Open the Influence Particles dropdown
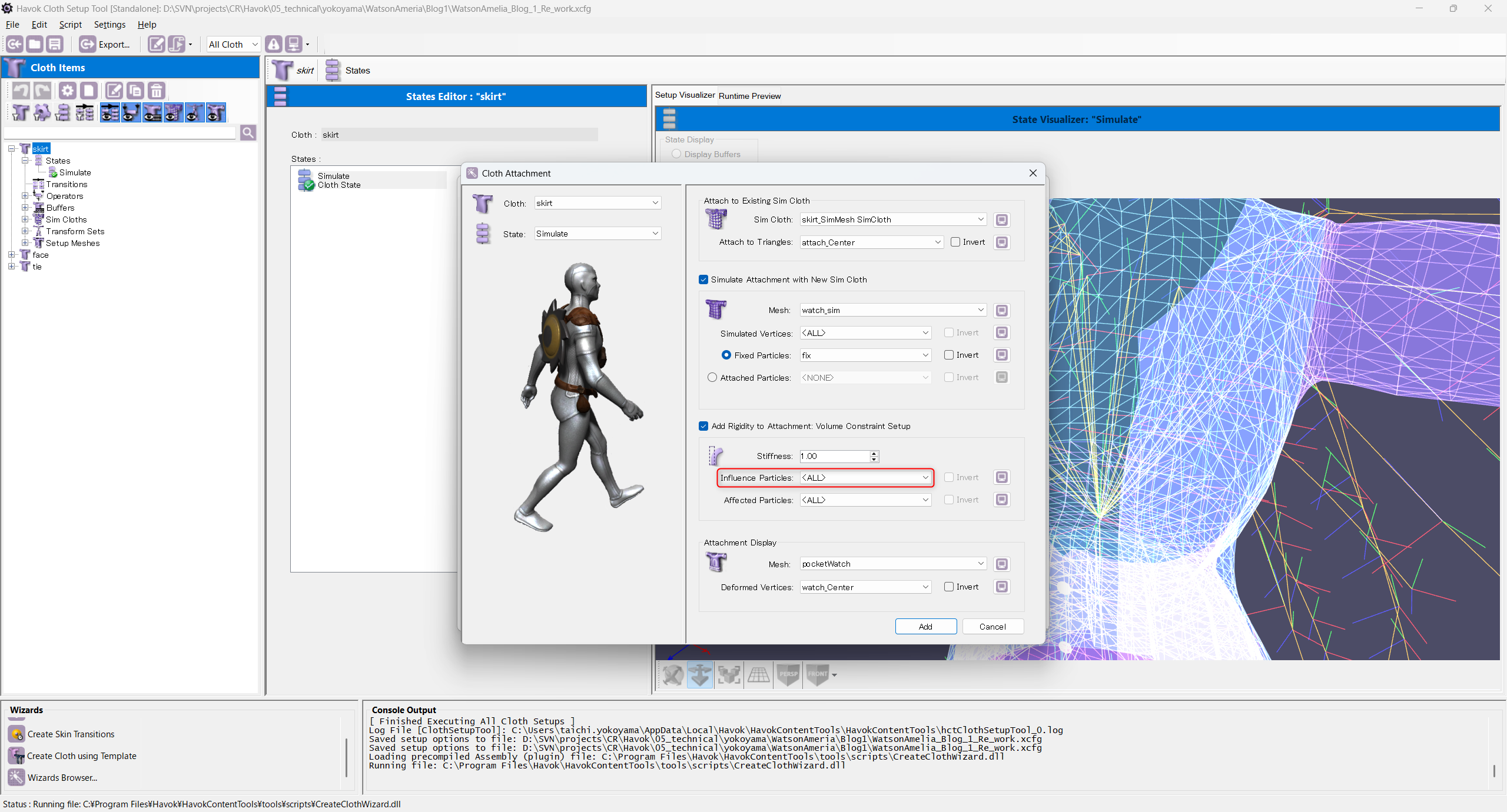 865,478
